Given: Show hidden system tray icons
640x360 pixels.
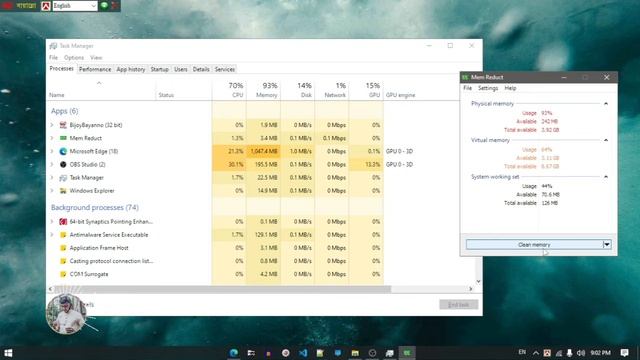Looking at the screenshot, I should tap(536, 353).
